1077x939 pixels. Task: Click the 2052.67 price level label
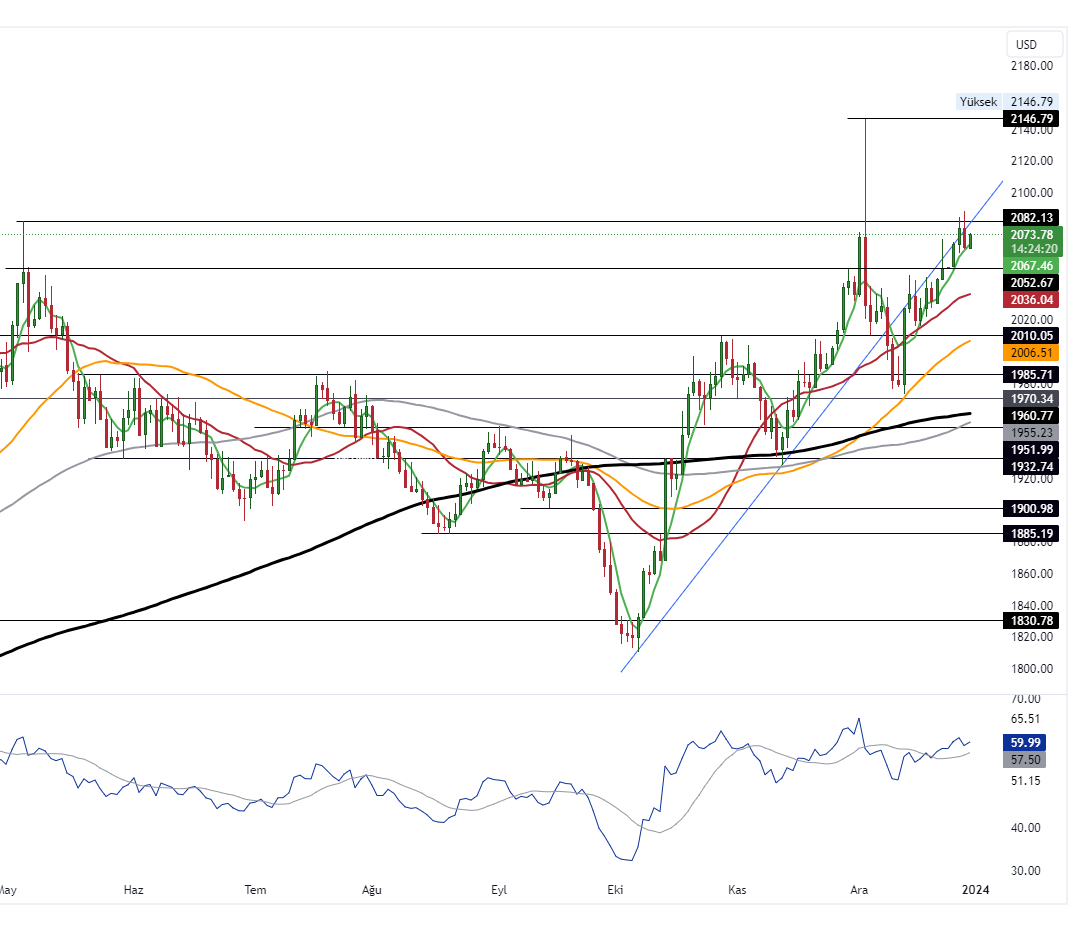(1030, 283)
